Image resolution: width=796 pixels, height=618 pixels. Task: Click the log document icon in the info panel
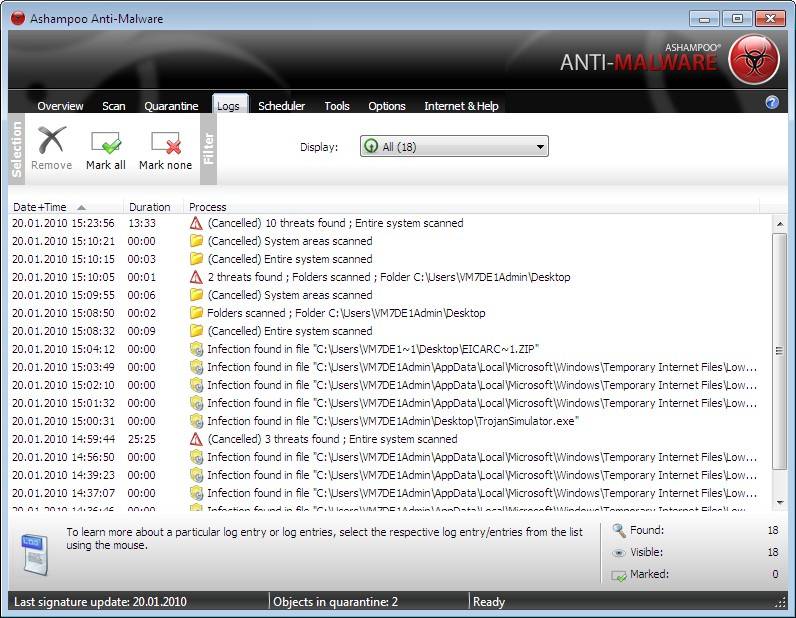coord(36,555)
